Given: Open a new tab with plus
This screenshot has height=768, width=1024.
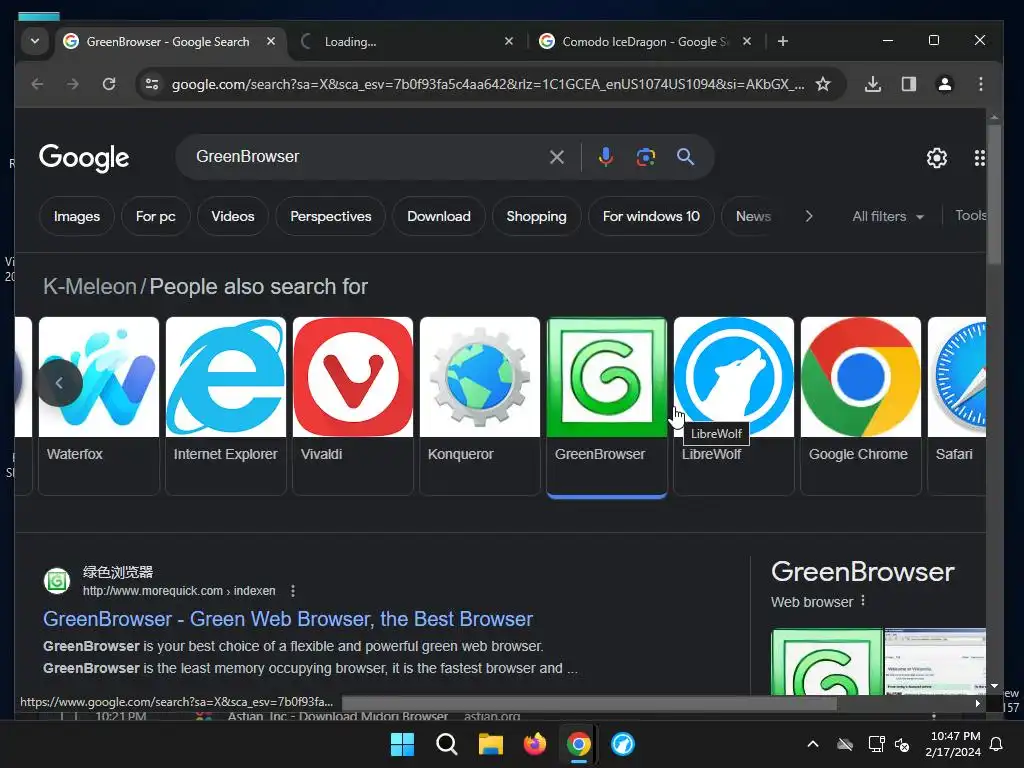Looking at the screenshot, I should click(x=782, y=41).
